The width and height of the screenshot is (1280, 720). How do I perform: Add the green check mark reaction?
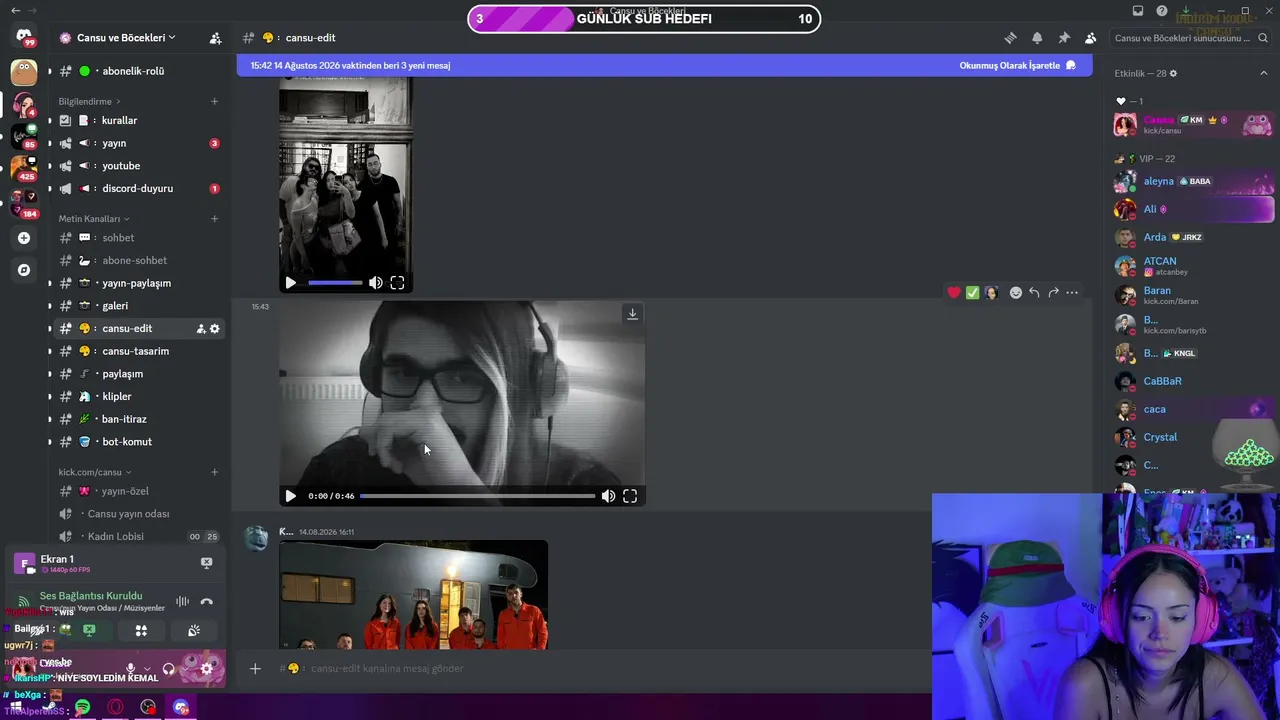coord(972,293)
